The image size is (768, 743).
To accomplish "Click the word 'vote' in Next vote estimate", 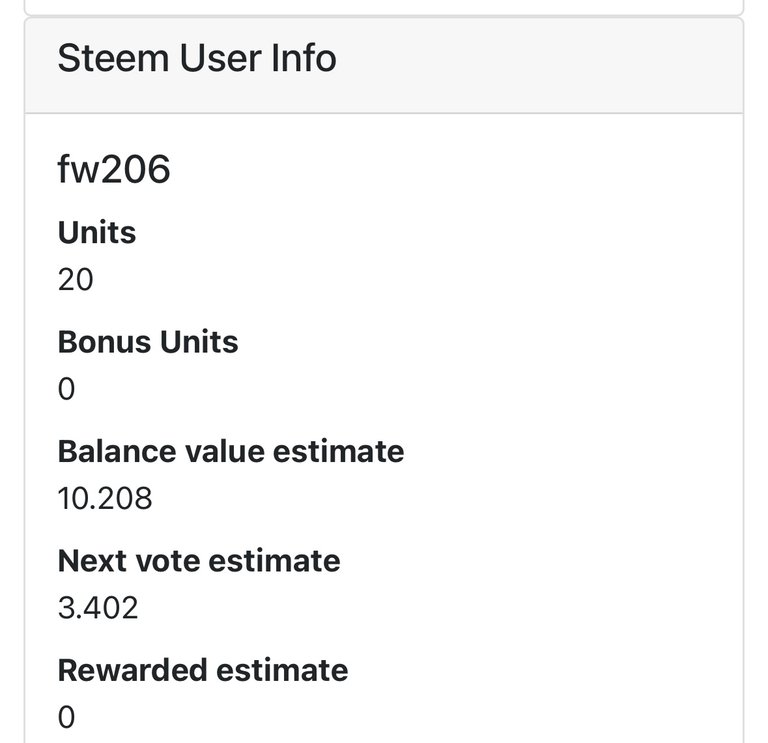I will [168, 560].
